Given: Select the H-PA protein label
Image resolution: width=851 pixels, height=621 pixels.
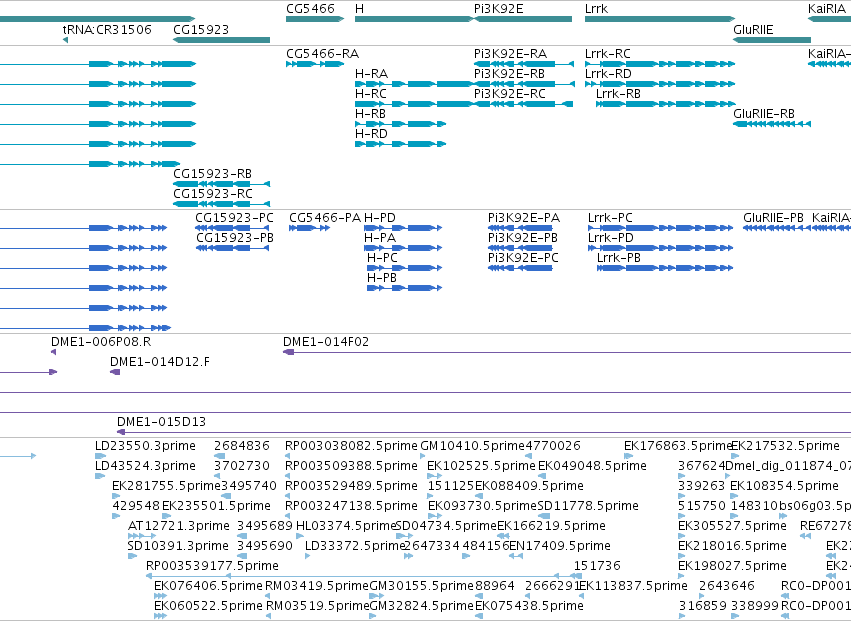Looking at the screenshot, I should [380, 238].
